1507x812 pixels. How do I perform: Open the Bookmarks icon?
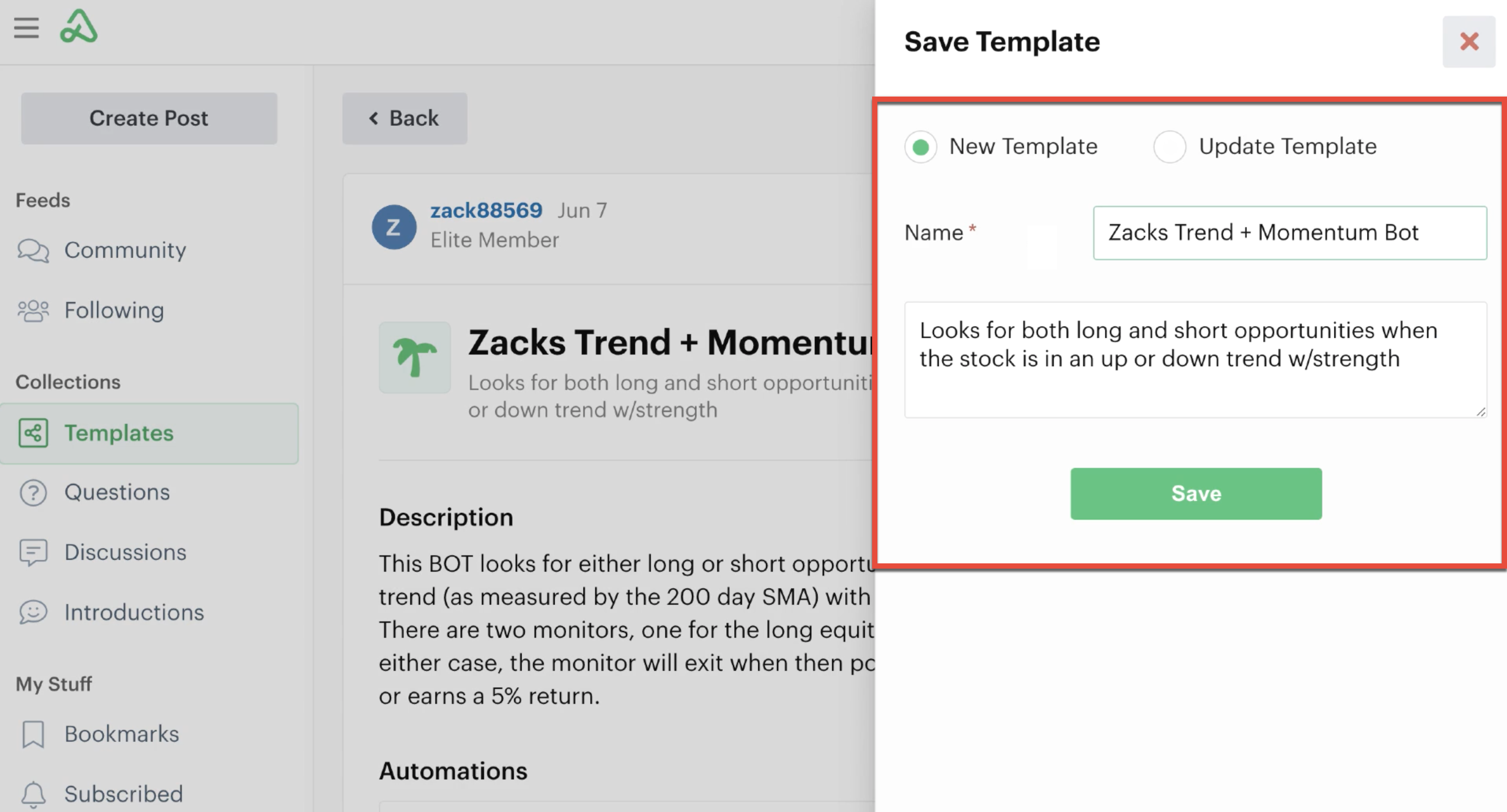tap(33, 734)
